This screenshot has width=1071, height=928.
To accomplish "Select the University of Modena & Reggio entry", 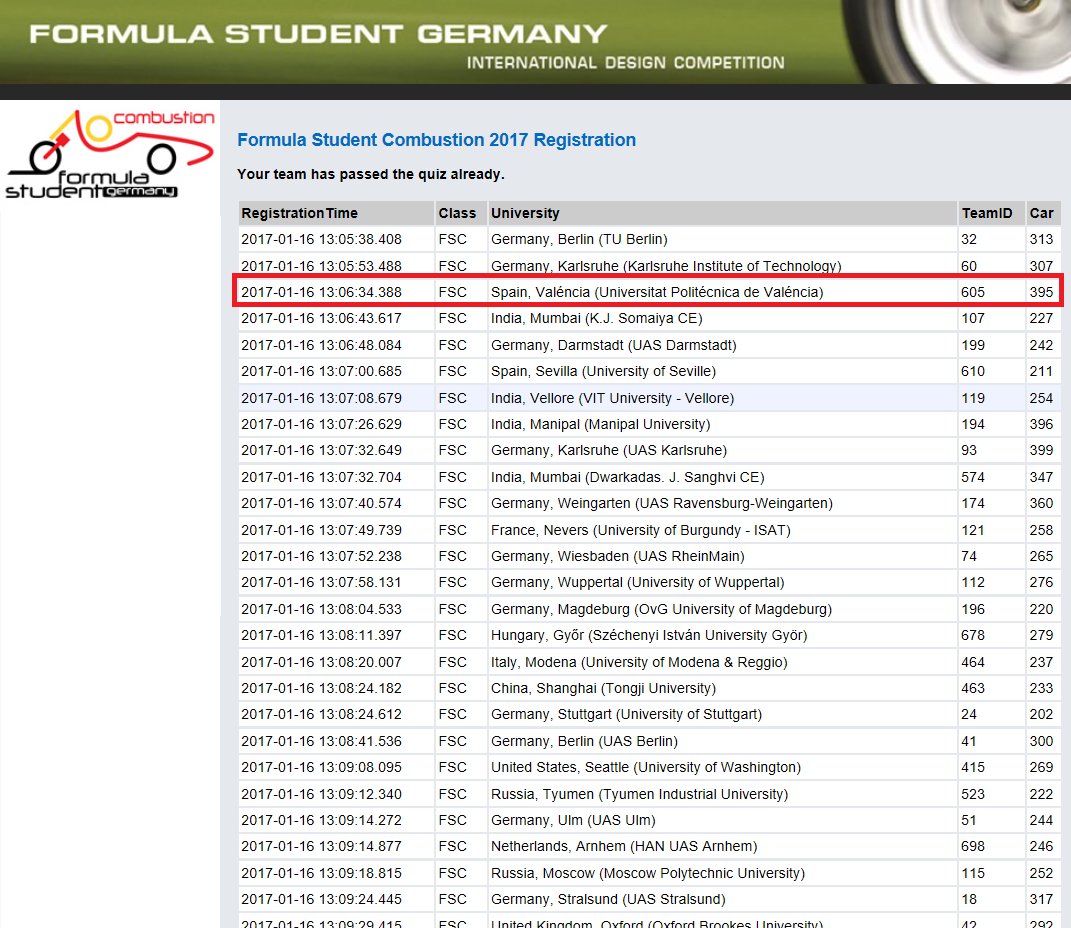I will pyautogui.click(x=639, y=662).
